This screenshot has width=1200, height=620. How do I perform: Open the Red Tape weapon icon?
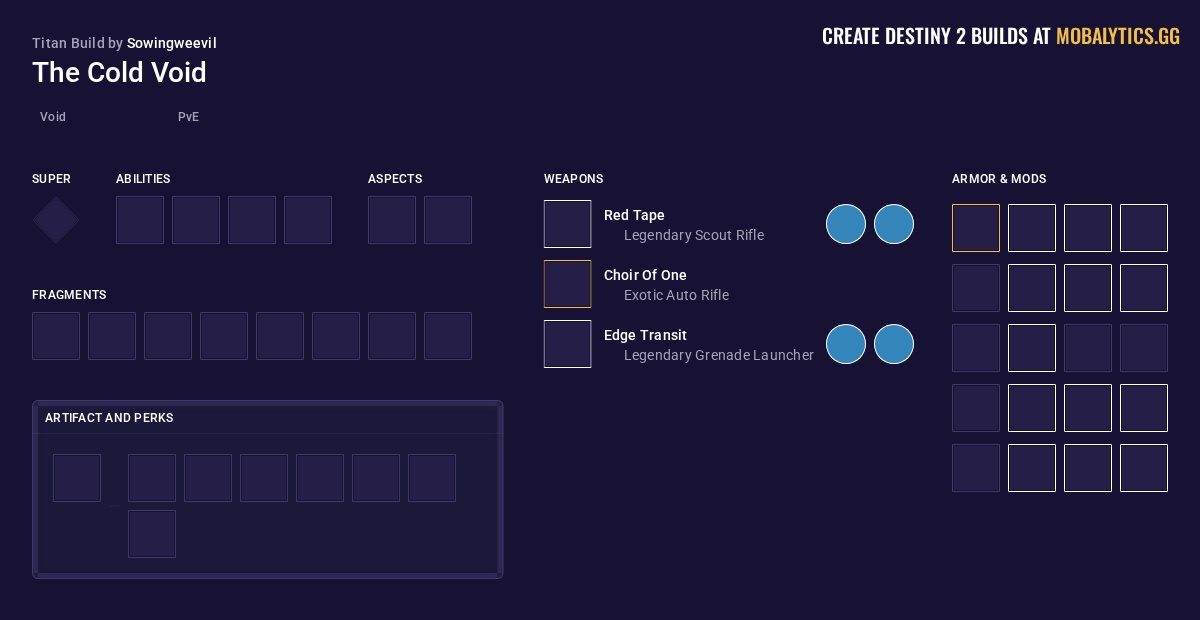[568, 224]
